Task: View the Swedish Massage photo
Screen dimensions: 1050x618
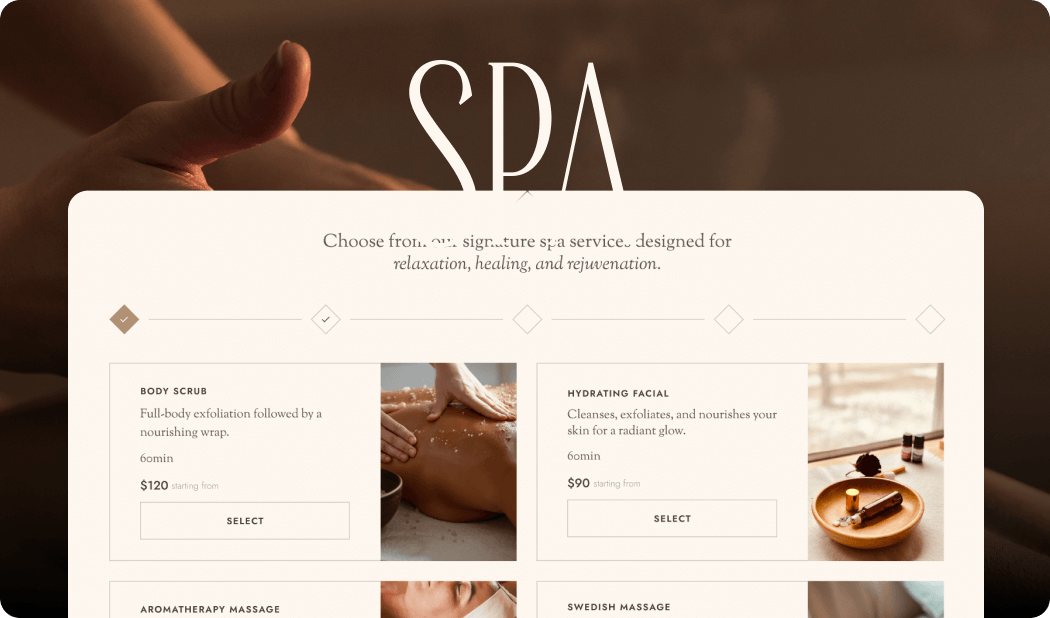Action: [876, 599]
